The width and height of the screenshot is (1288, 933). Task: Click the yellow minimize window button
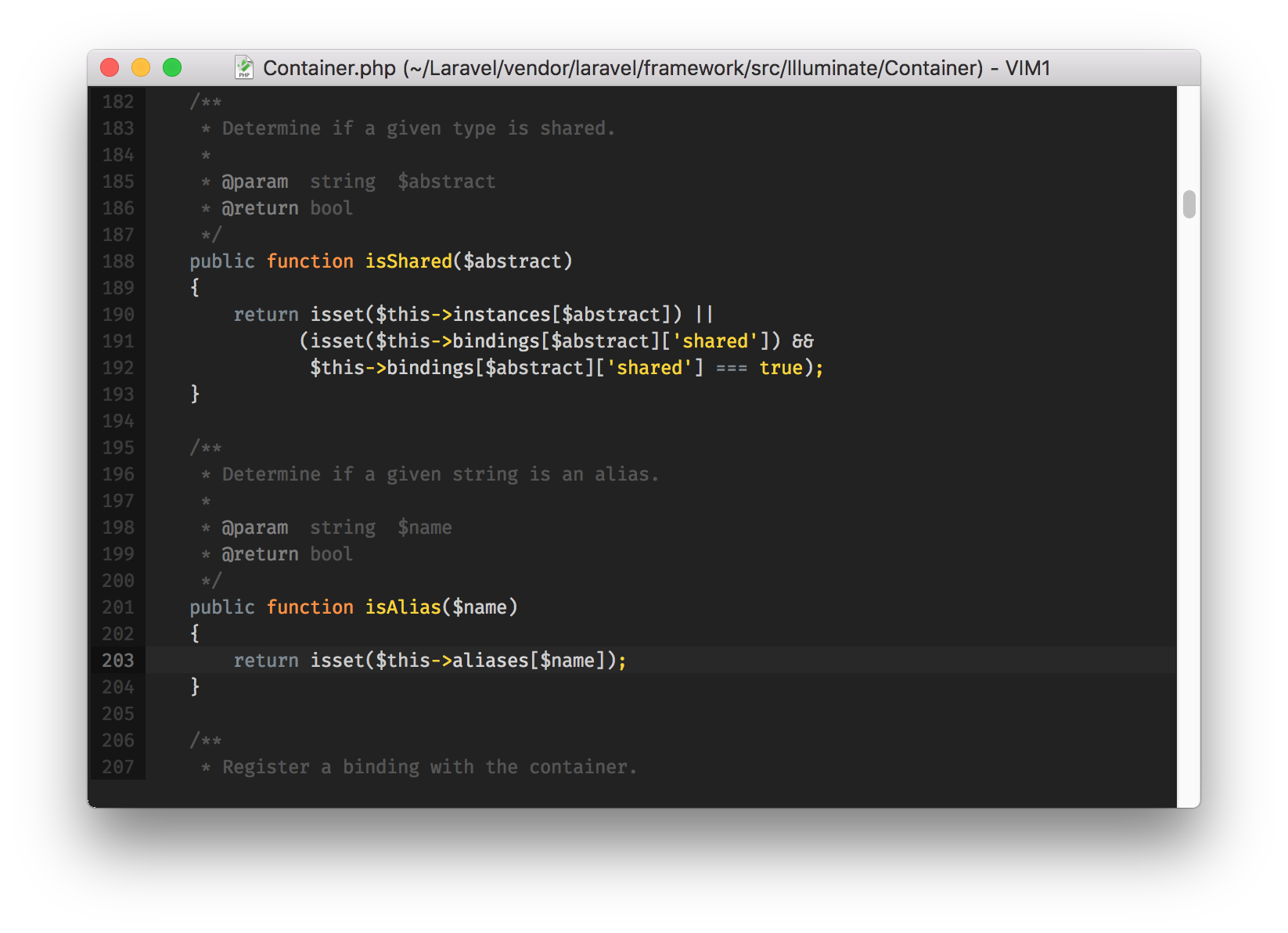pos(141,68)
